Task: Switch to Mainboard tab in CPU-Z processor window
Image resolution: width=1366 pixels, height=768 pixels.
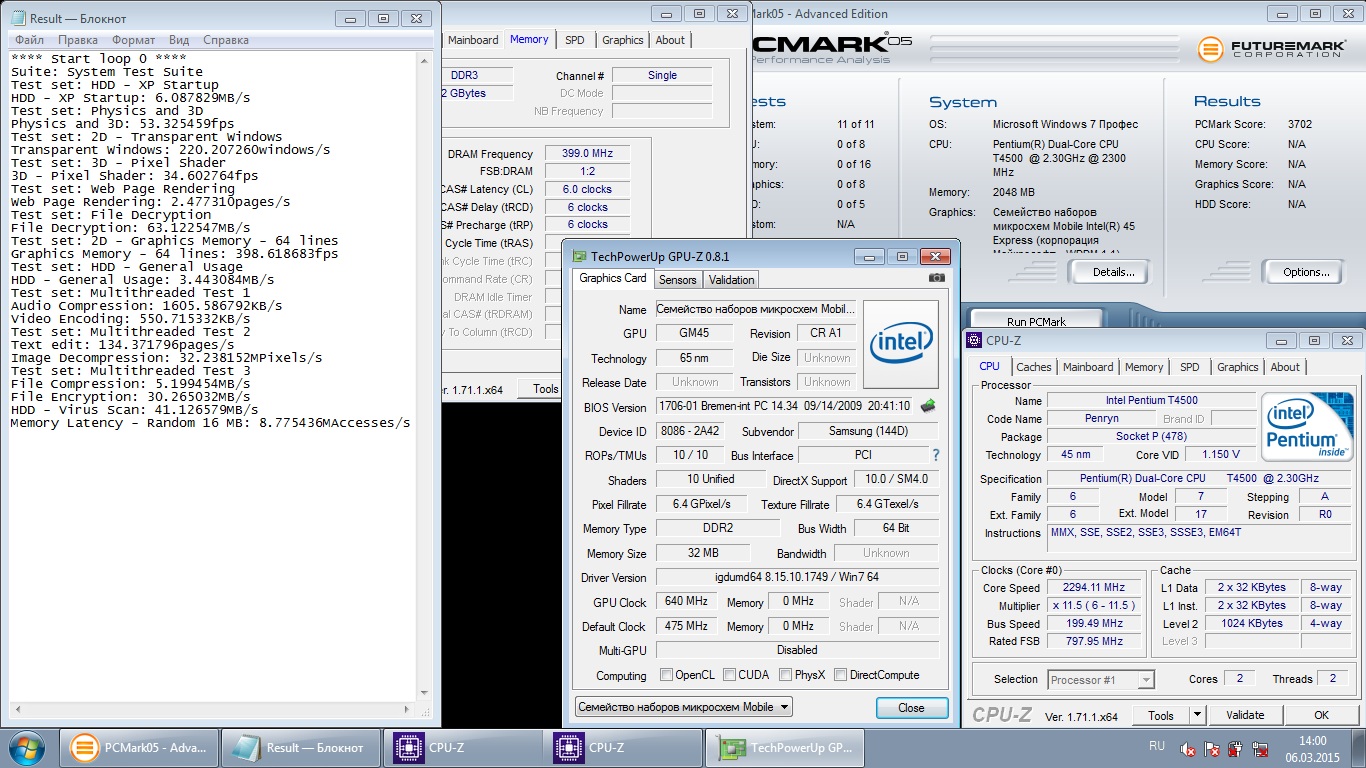Action: pos(1088,367)
